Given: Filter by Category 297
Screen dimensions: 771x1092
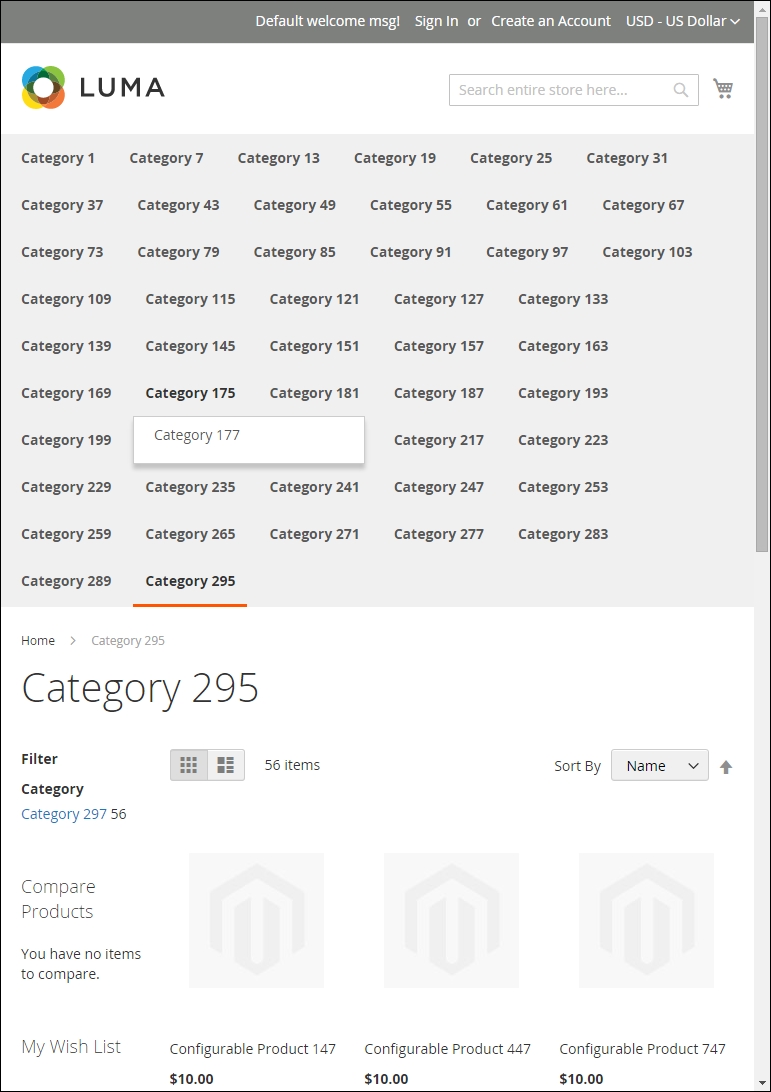Looking at the screenshot, I should pyautogui.click(x=64, y=814).
